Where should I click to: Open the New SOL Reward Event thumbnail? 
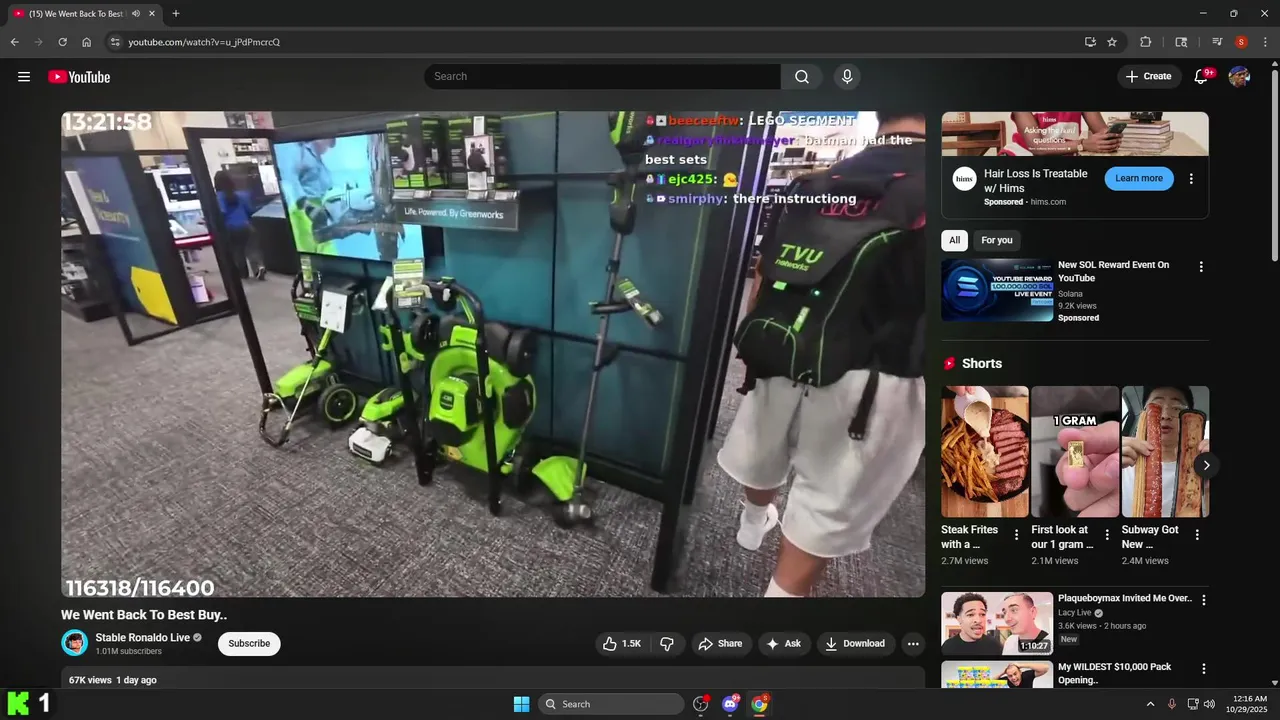point(997,290)
